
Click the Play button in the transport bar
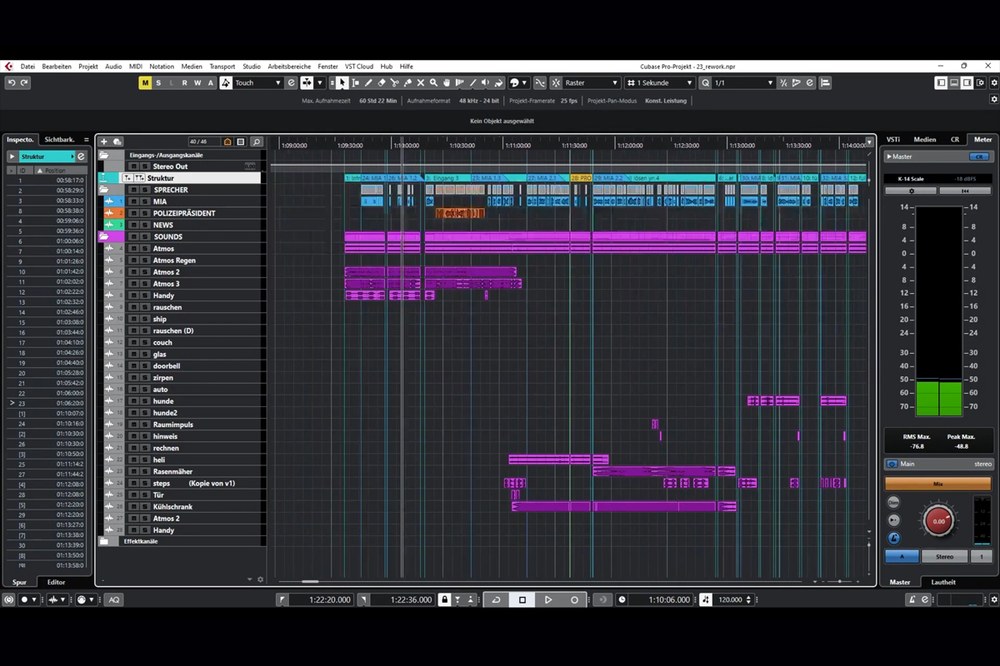(548, 600)
